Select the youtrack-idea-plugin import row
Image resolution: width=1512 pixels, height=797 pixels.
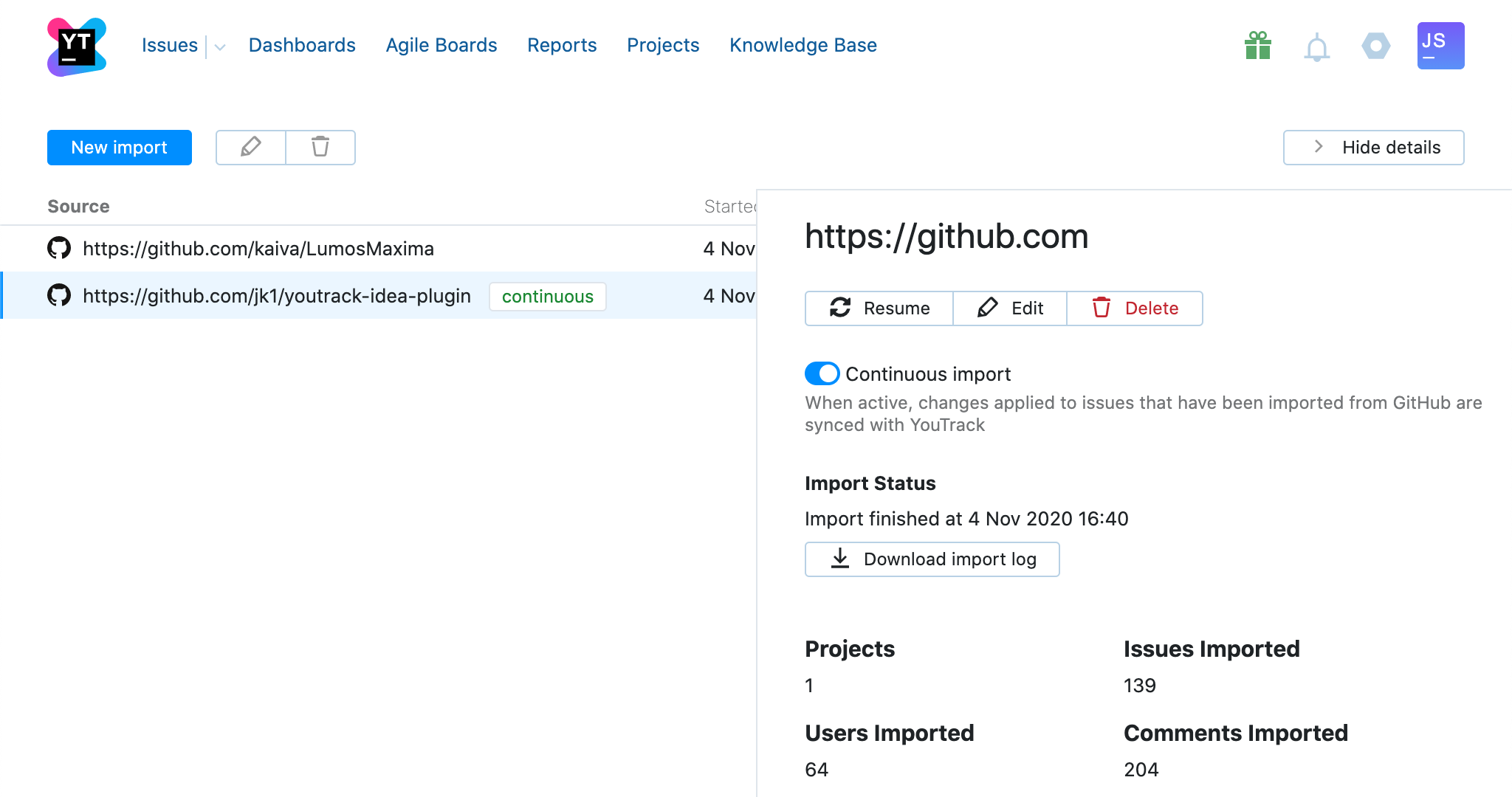tap(276, 295)
